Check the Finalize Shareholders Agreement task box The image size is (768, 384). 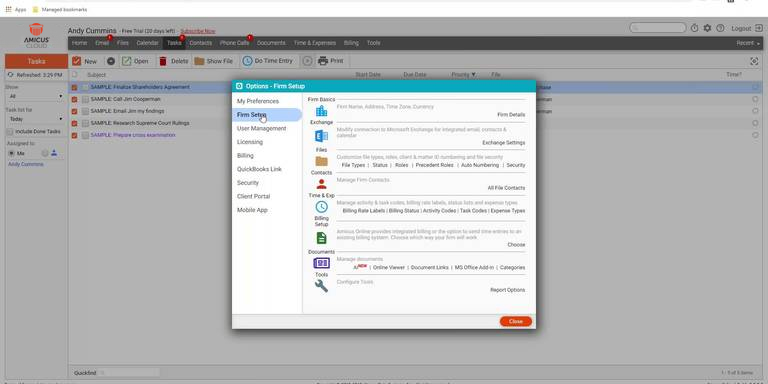point(86,87)
